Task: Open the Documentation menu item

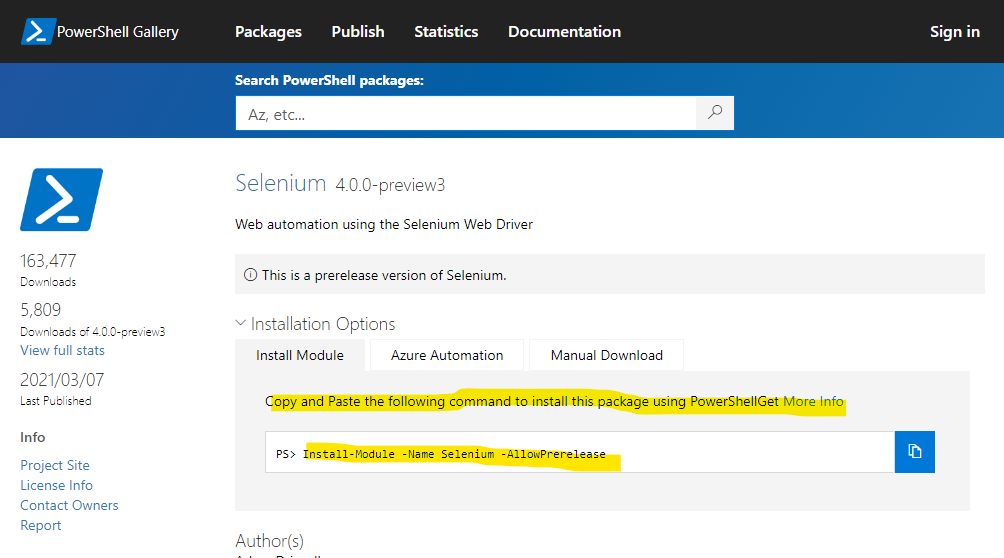Action: coord(564,32)
